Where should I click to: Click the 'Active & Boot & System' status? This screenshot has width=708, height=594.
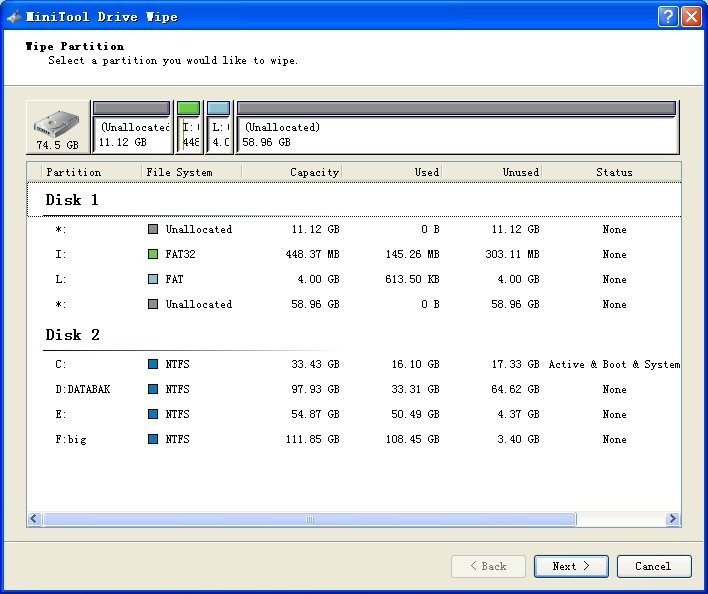click(614, 364)
